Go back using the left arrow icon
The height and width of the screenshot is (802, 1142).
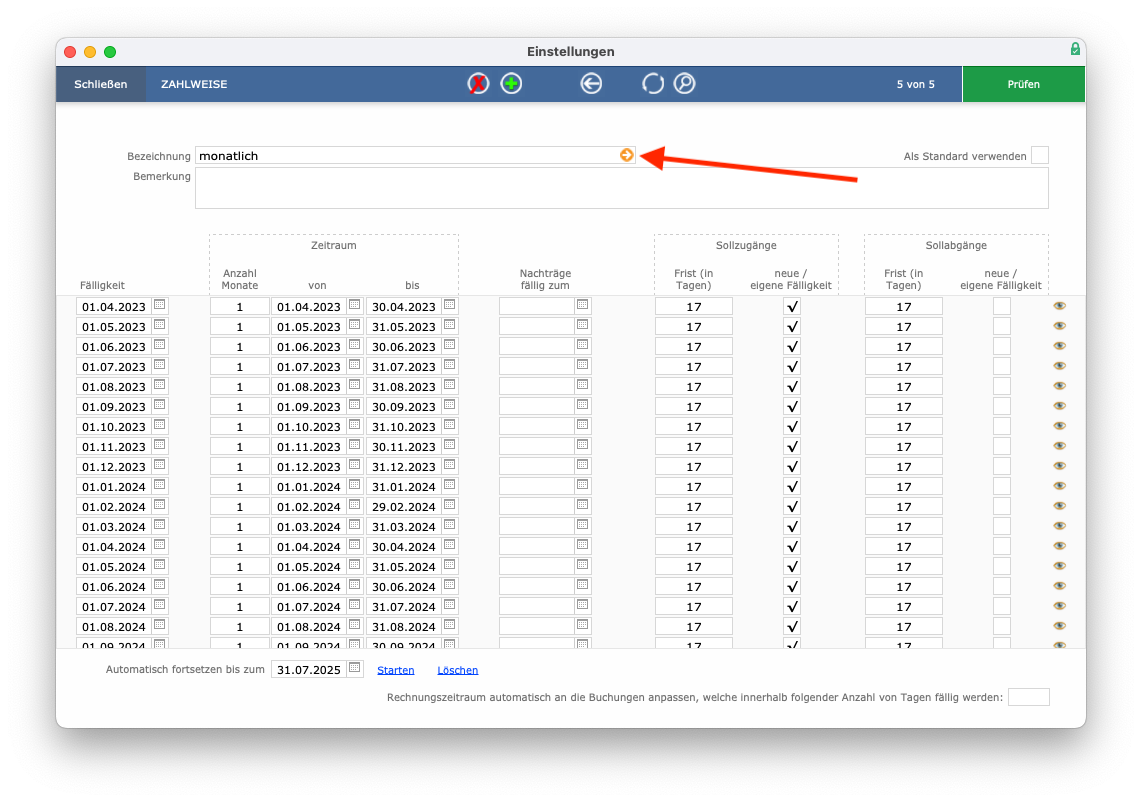591,84
